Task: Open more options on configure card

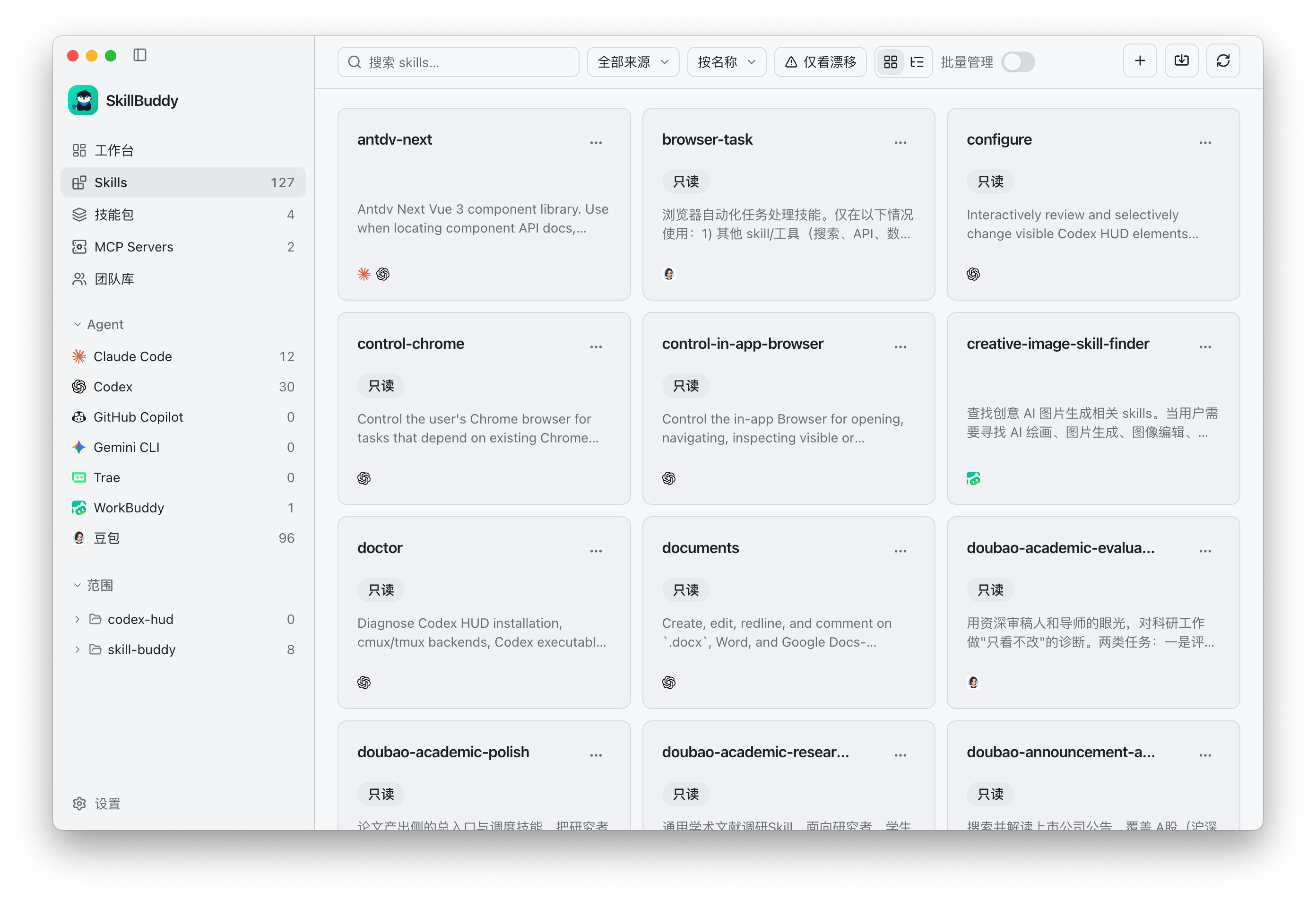Action: tap(1205, 142)
